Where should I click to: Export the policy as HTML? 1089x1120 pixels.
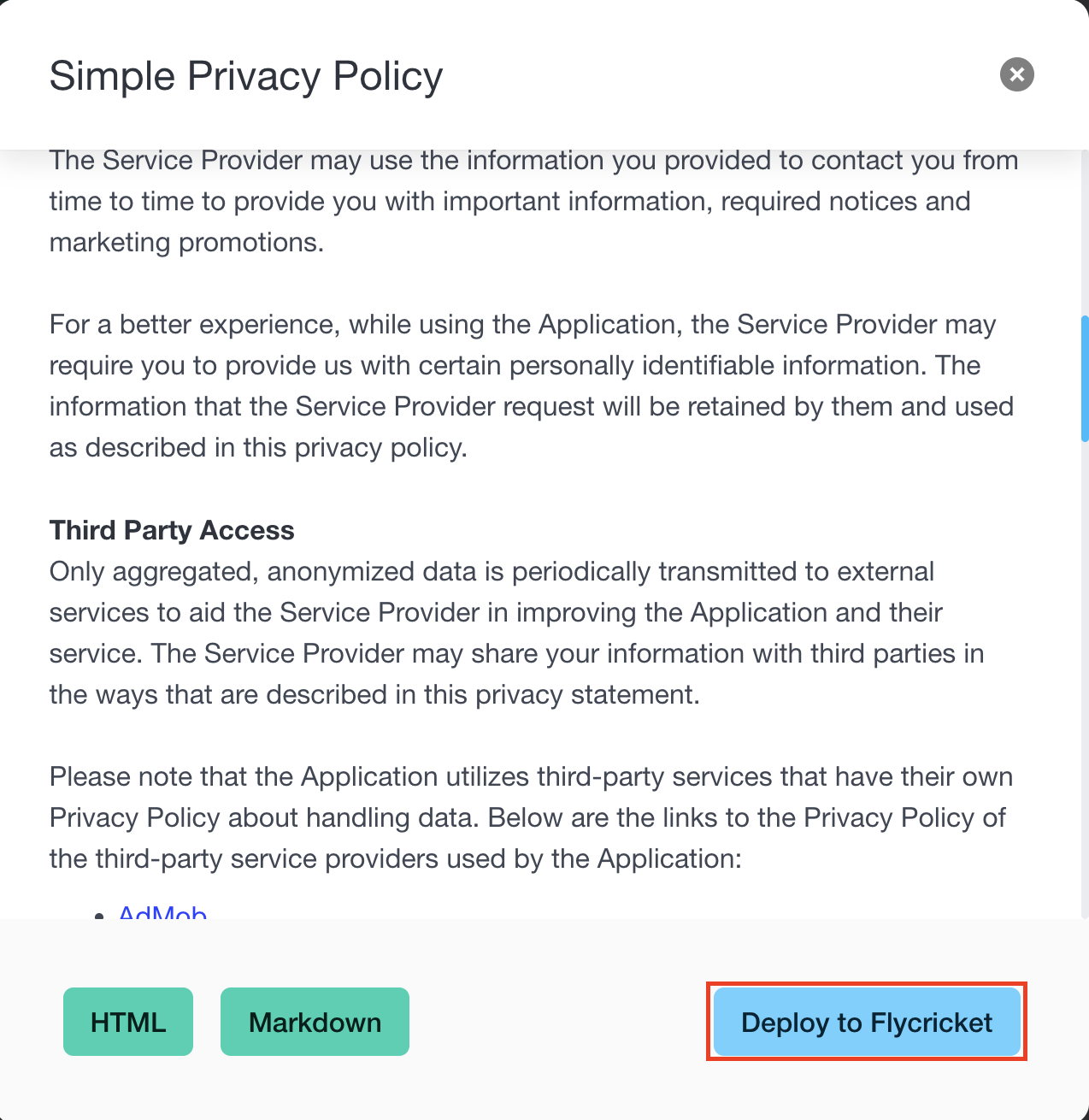(x=128, y=1022)
